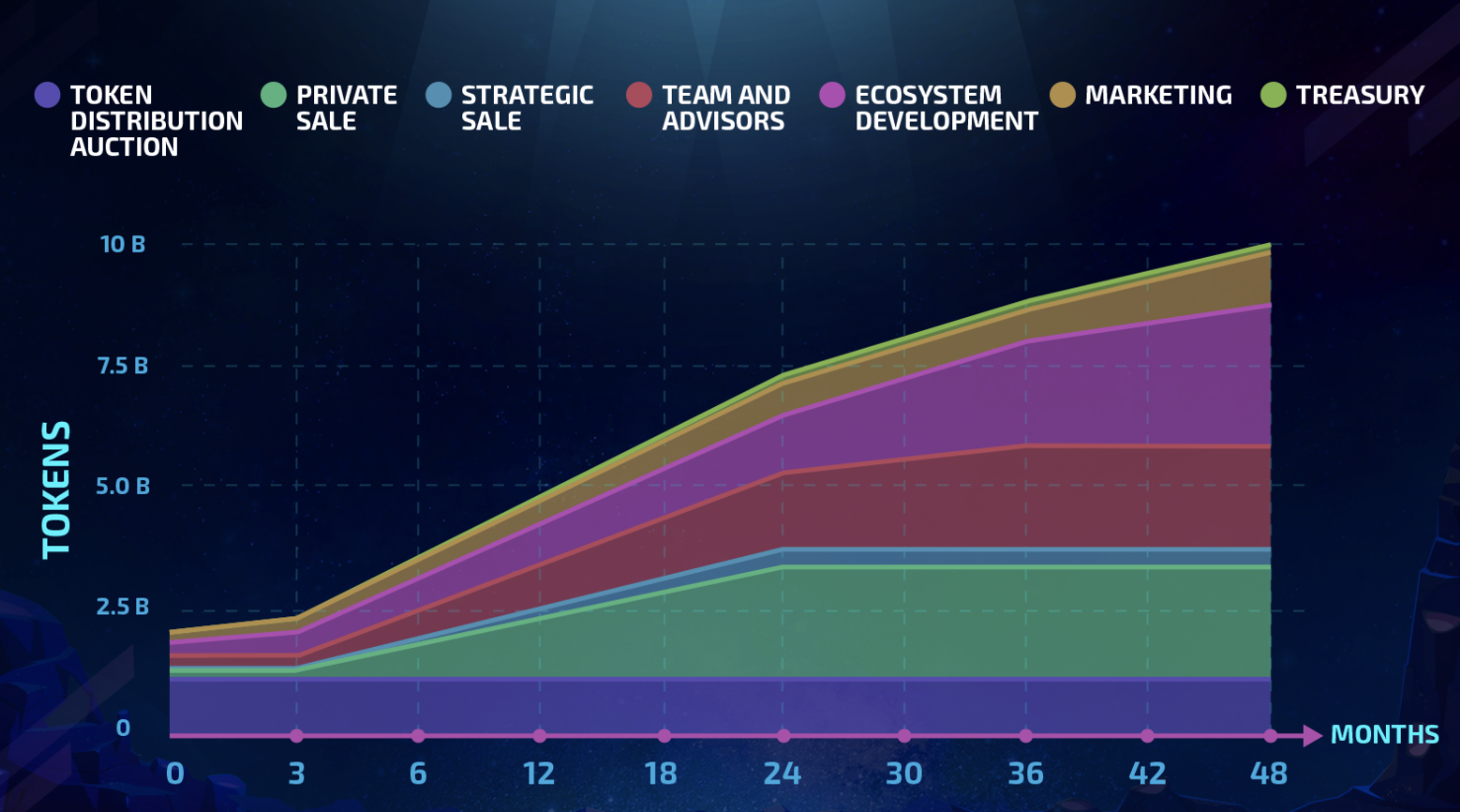Select the month 3 axis marker
Image resolution: width=1460 pixels, height=812 pixels.
[x=296, y=736]
